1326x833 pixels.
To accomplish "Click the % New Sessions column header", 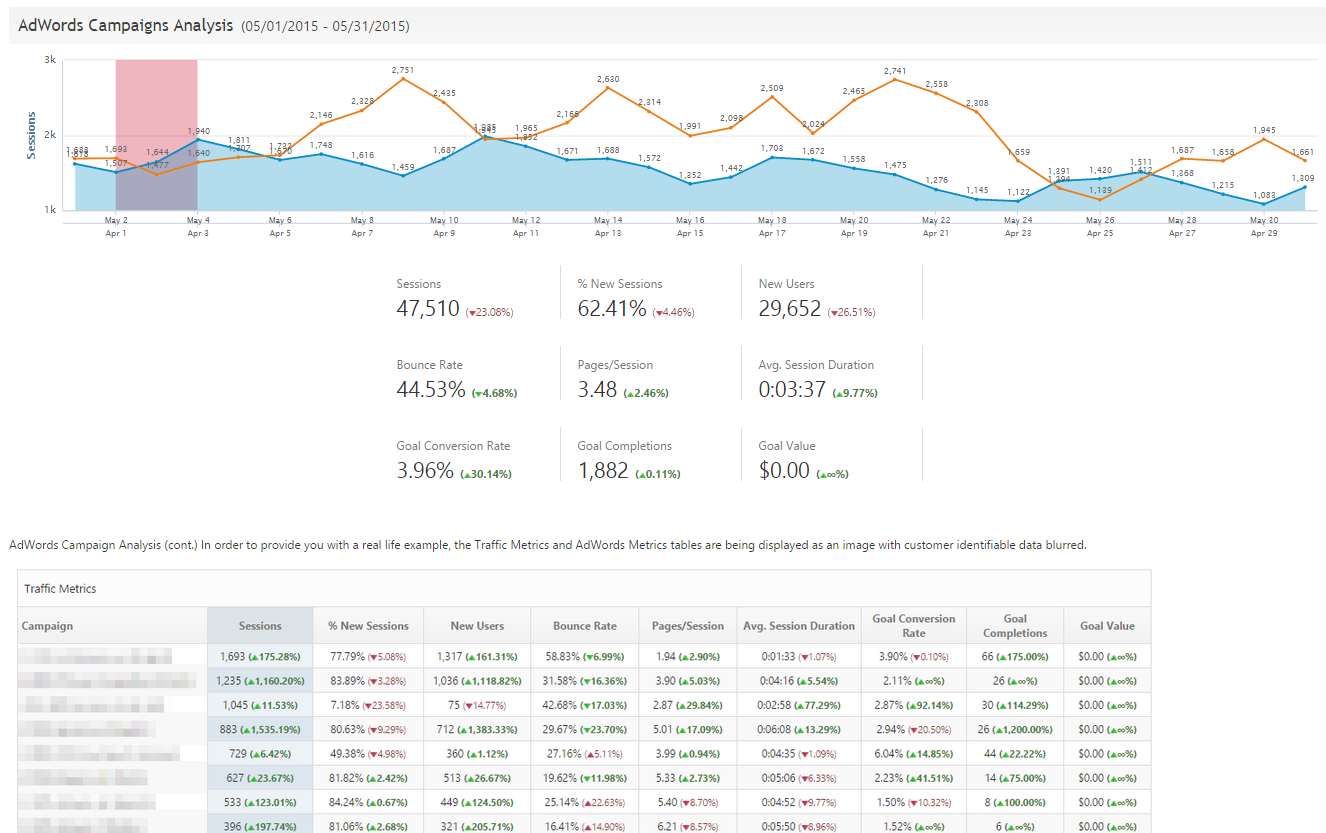I will click(x=368, y=626).
